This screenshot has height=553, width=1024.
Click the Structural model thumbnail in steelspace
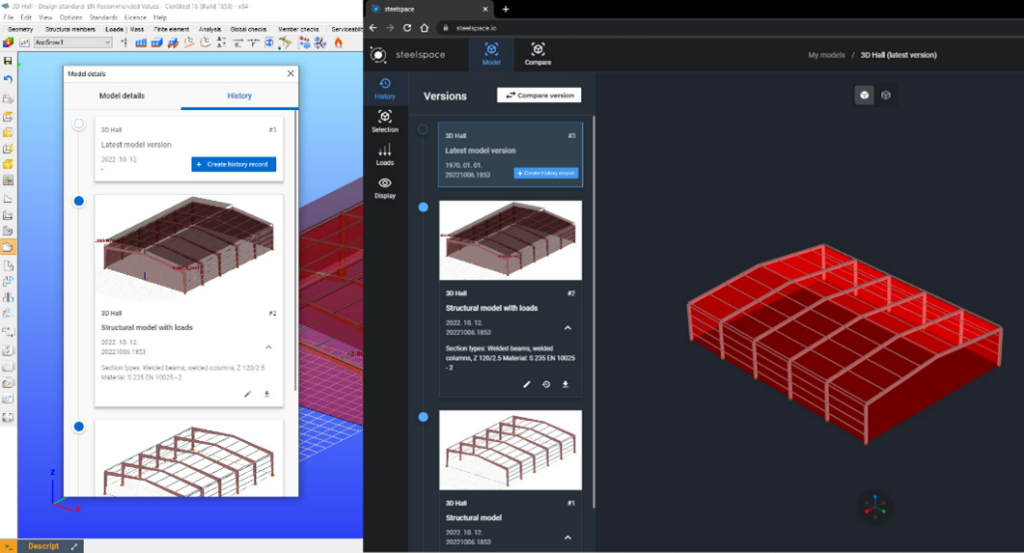click(x=510, y=450)
